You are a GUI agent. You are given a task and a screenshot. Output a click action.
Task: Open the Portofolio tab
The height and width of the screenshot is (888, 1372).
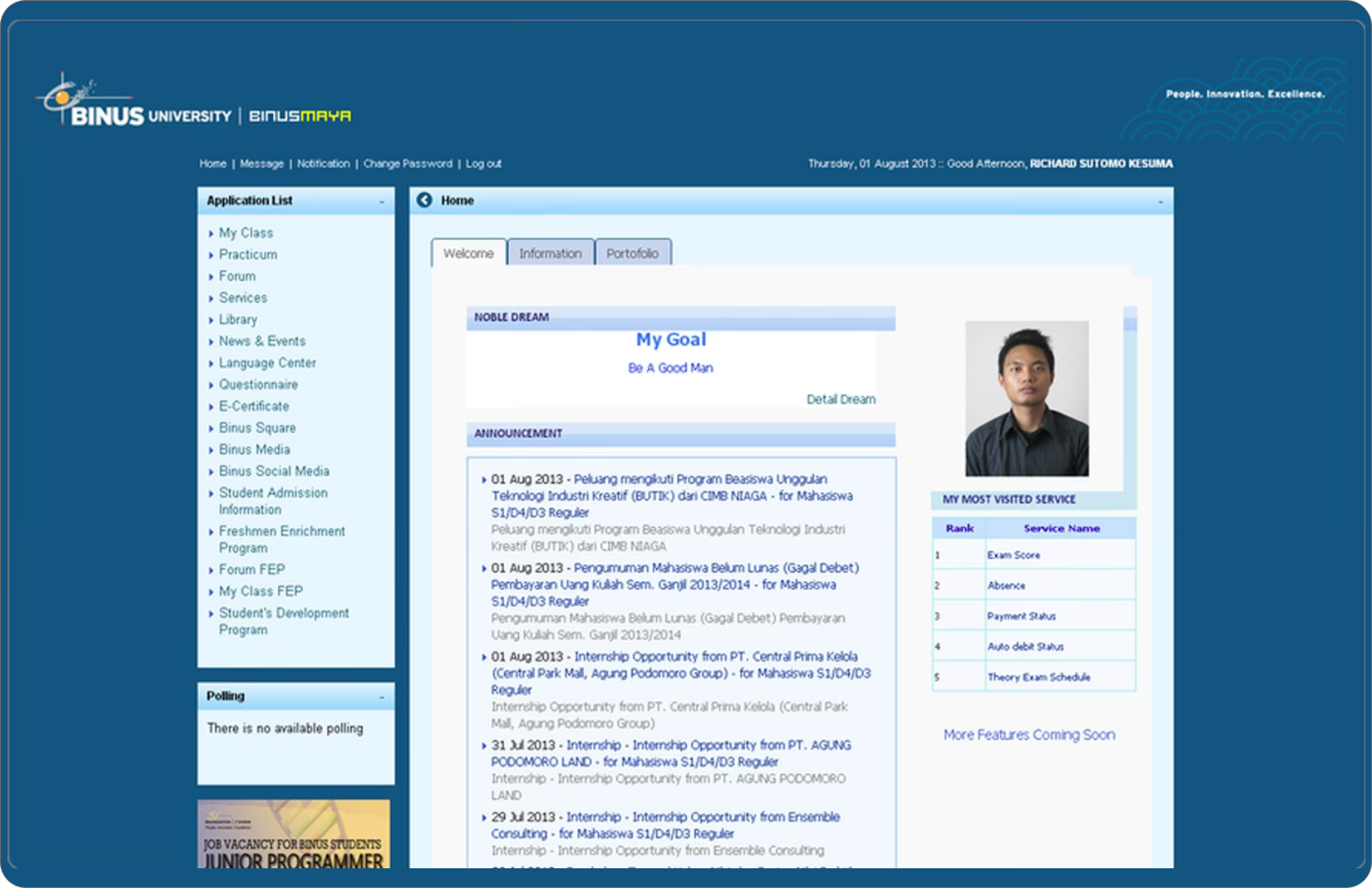[x=633, y=253]
